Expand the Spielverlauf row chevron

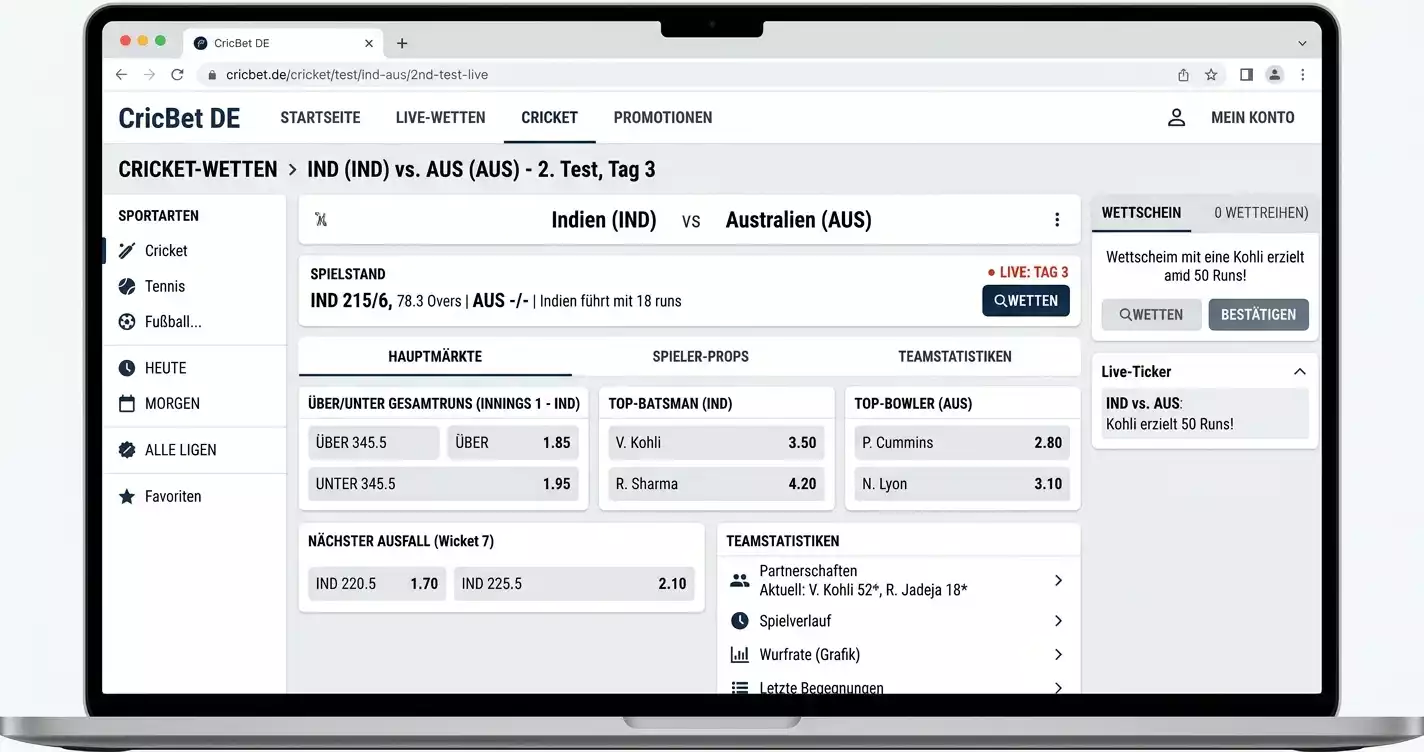click(x=1058, y=621)
